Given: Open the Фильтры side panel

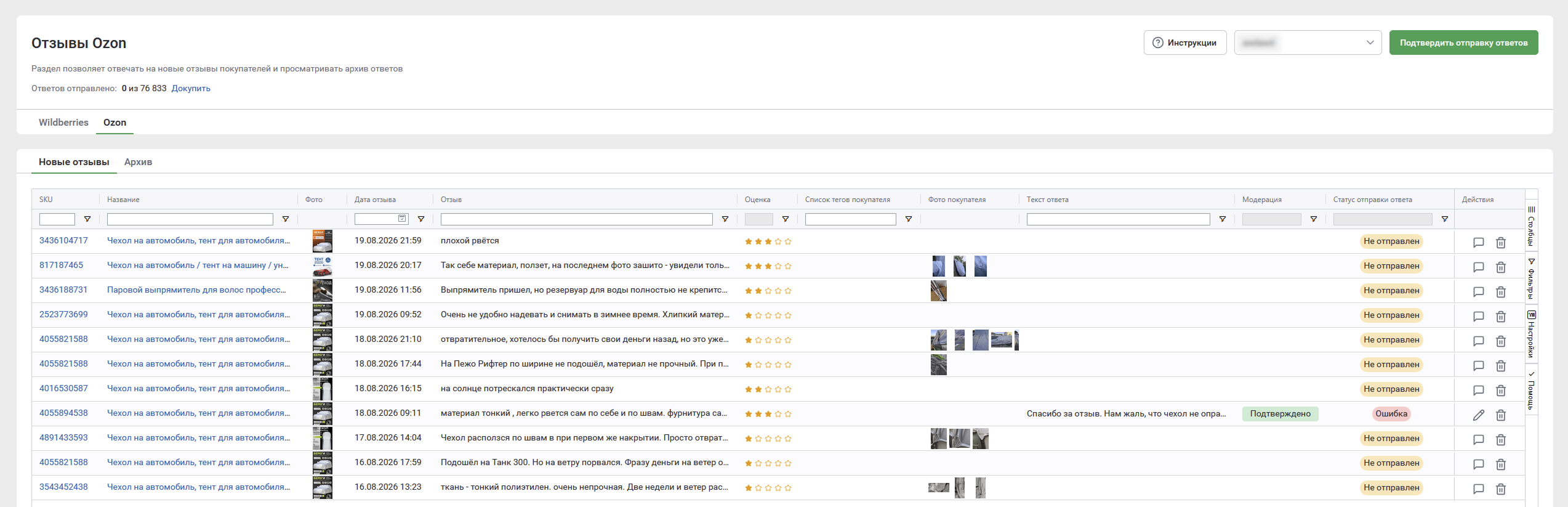Looking at the screenshot, I should tap(1532, 278).
